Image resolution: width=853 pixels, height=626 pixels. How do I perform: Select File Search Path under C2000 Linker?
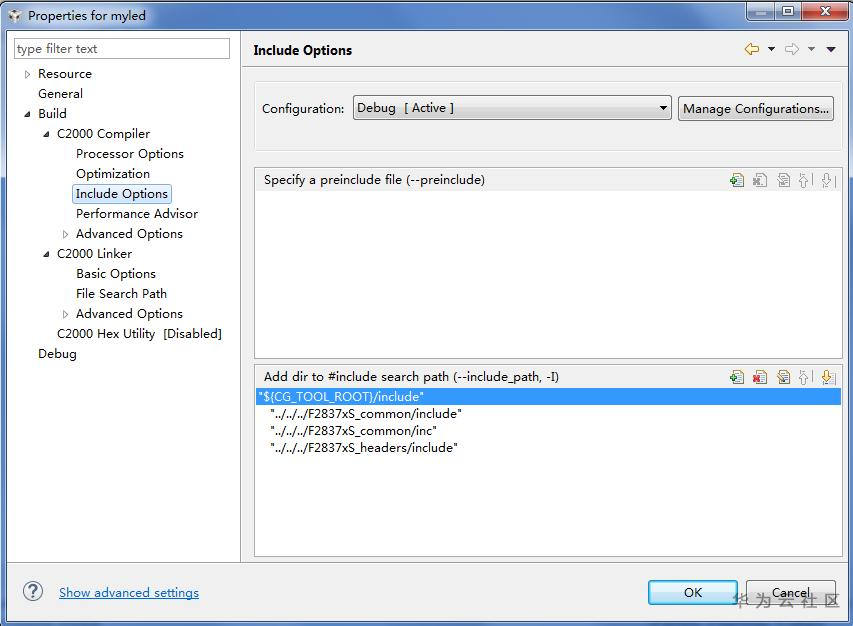[121, 294]
